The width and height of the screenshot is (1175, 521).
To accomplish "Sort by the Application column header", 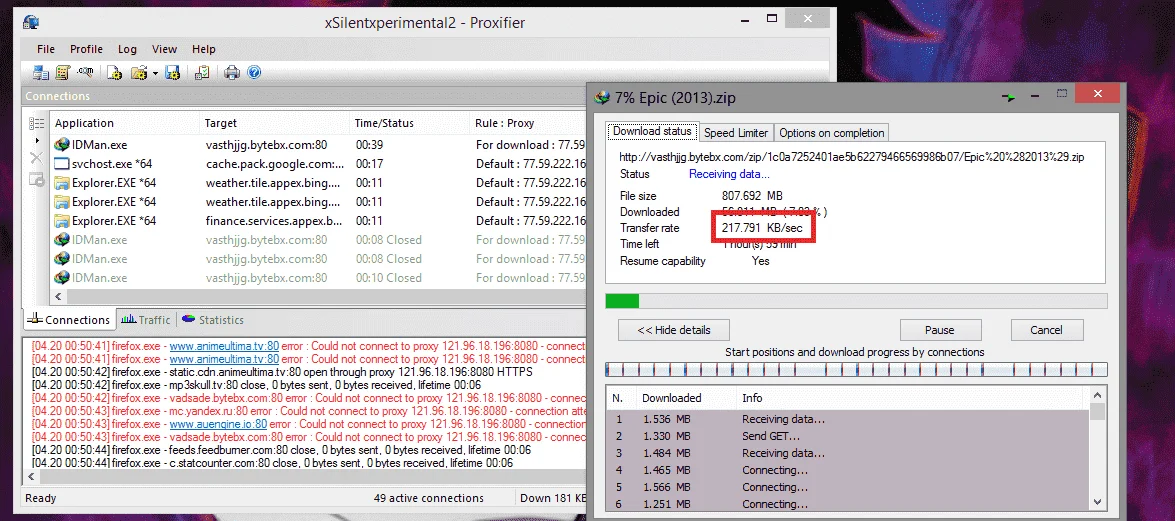I will click(x=126, y=123).
